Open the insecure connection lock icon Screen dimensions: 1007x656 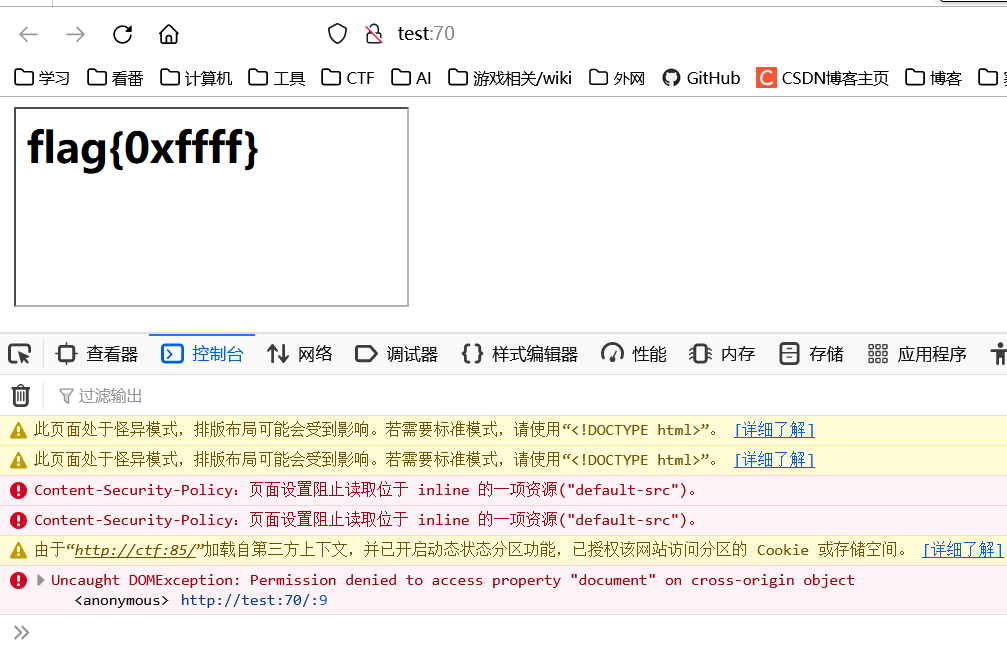pyautogui.click(x=373, y=33)
